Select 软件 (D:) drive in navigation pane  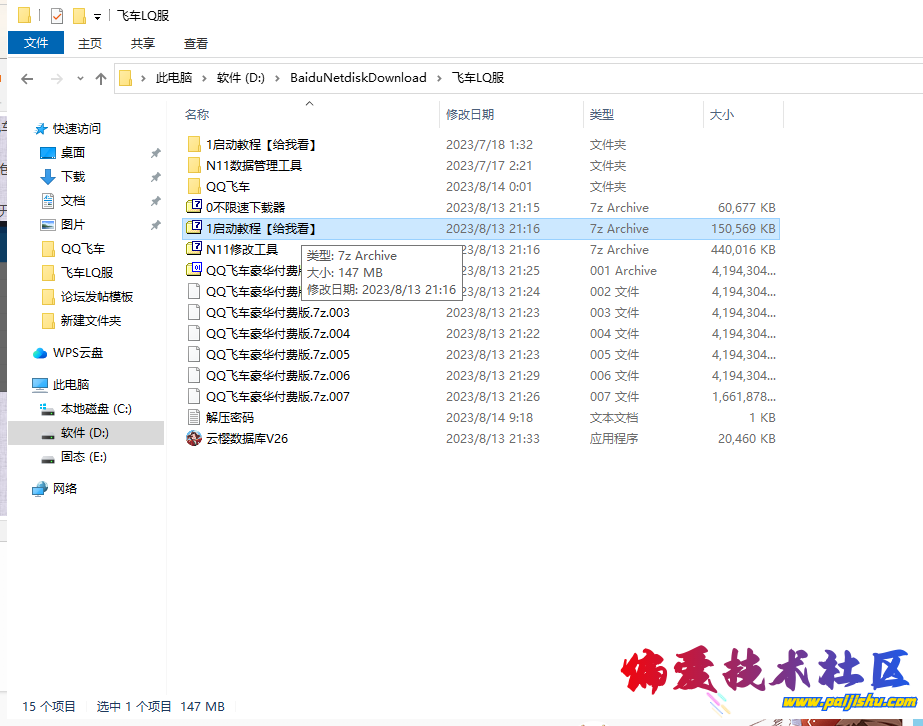pyautogui.click(x=85, y=433)
